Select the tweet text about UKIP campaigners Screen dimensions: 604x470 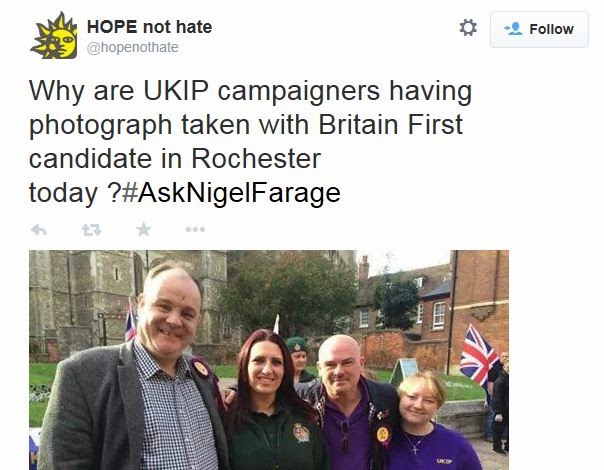click(x=250, y=141)
